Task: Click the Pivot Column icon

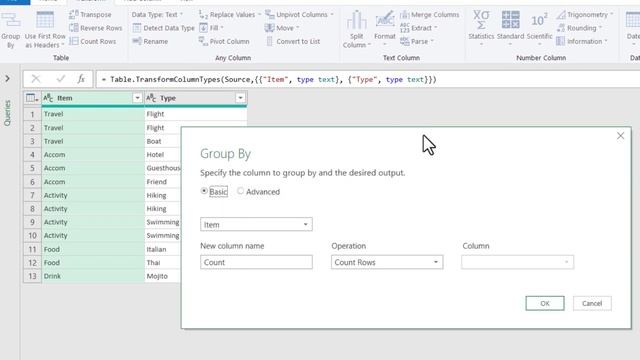Action: tap(203, 41)
